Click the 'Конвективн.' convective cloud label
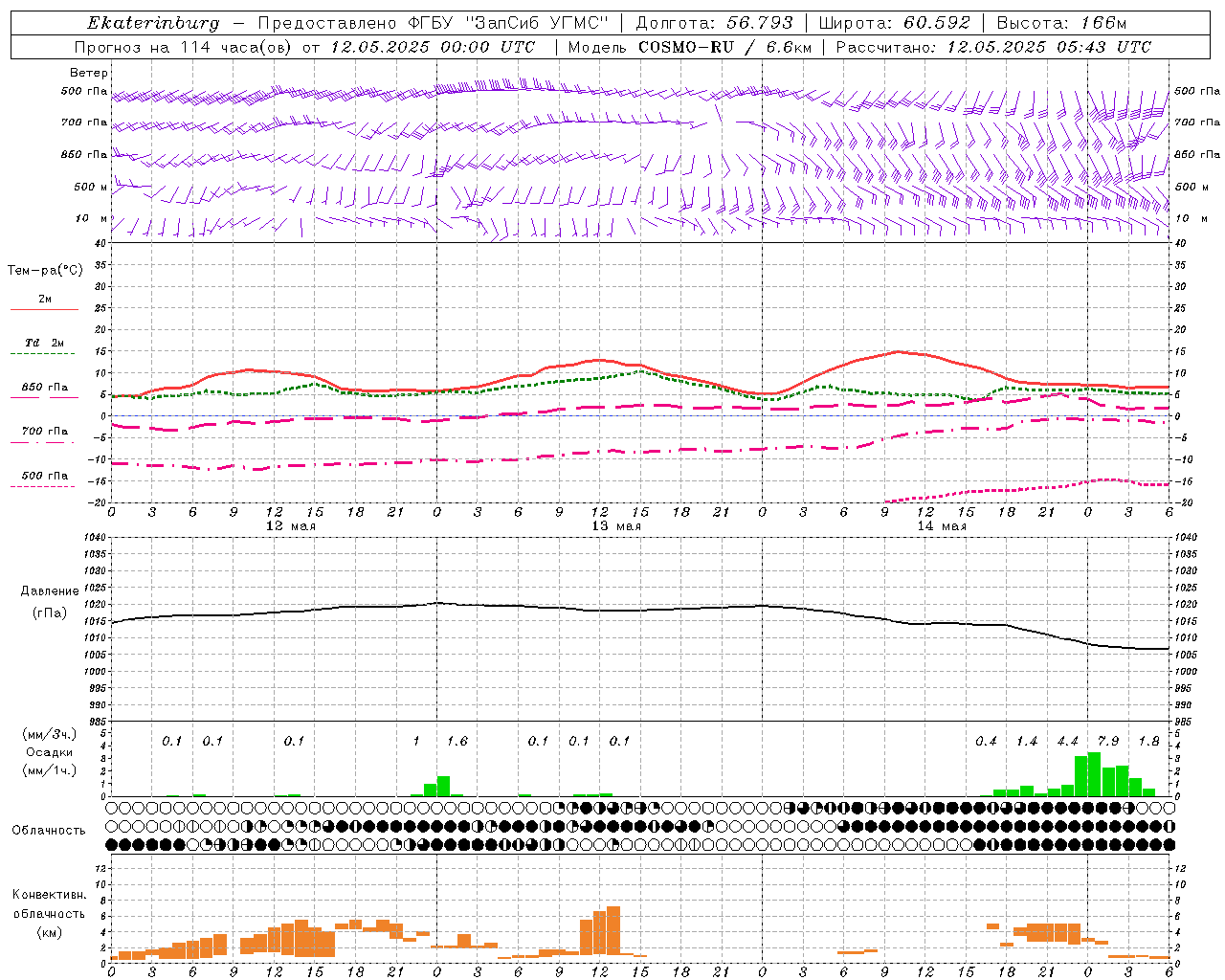 pos(50,895)
